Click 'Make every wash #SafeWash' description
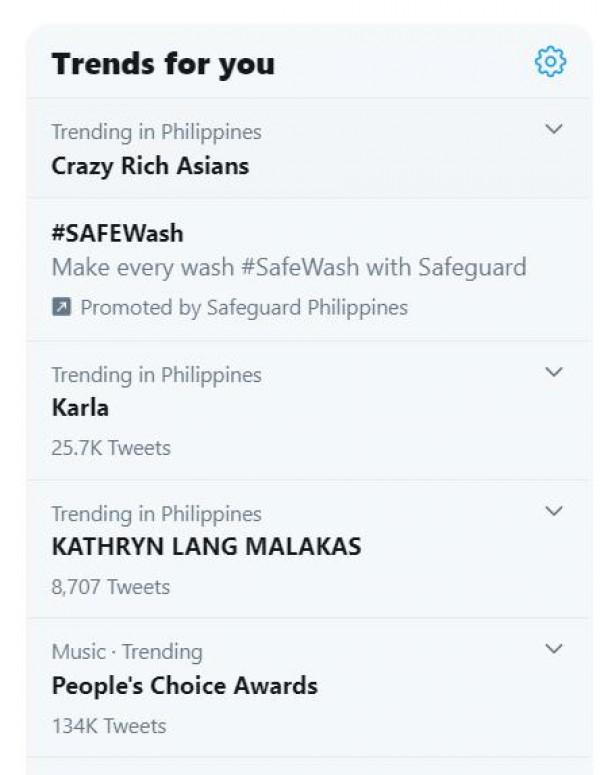 click(x=288, y=268)
